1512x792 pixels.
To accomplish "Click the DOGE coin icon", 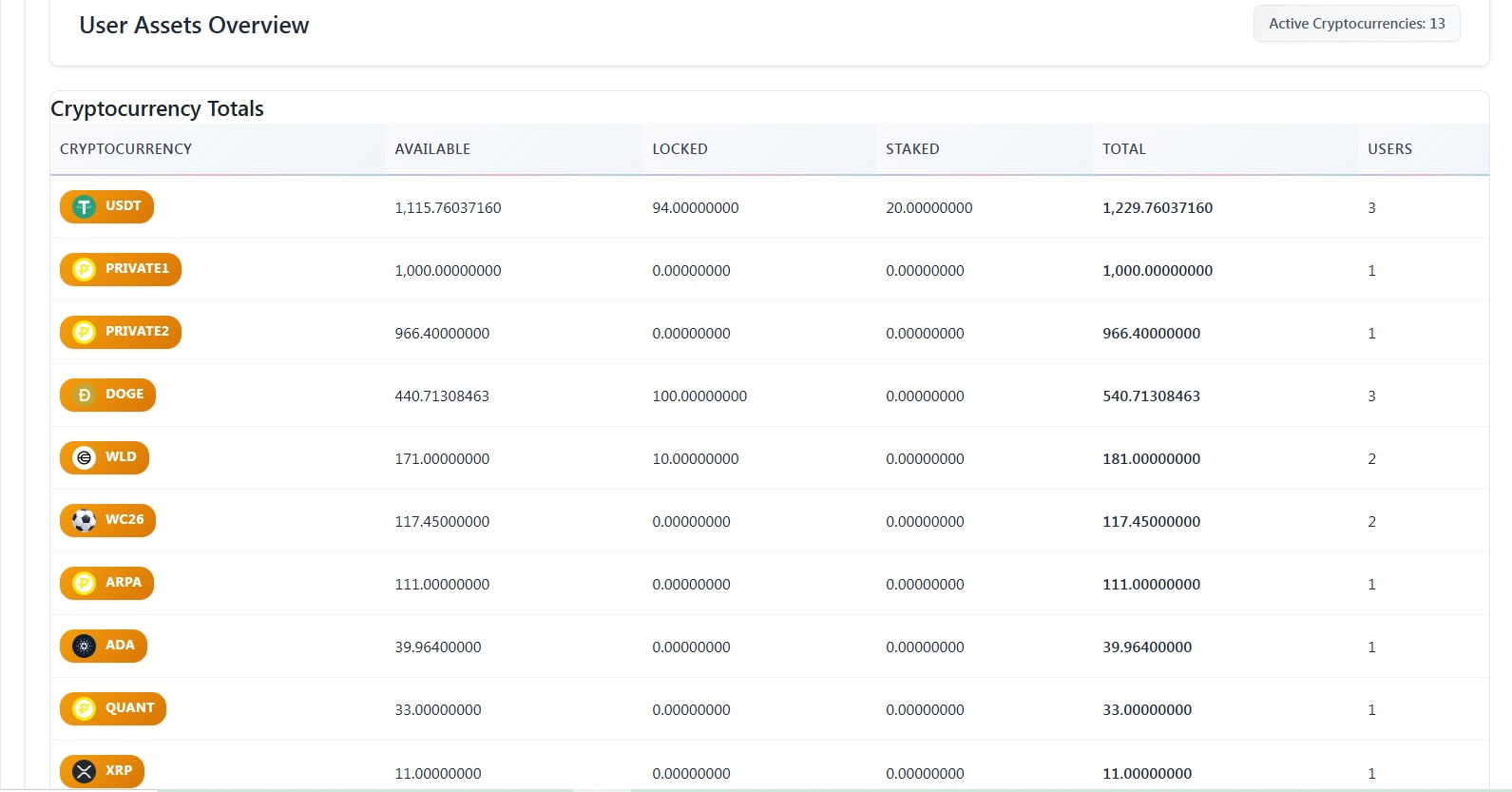I will coord(85,396).
